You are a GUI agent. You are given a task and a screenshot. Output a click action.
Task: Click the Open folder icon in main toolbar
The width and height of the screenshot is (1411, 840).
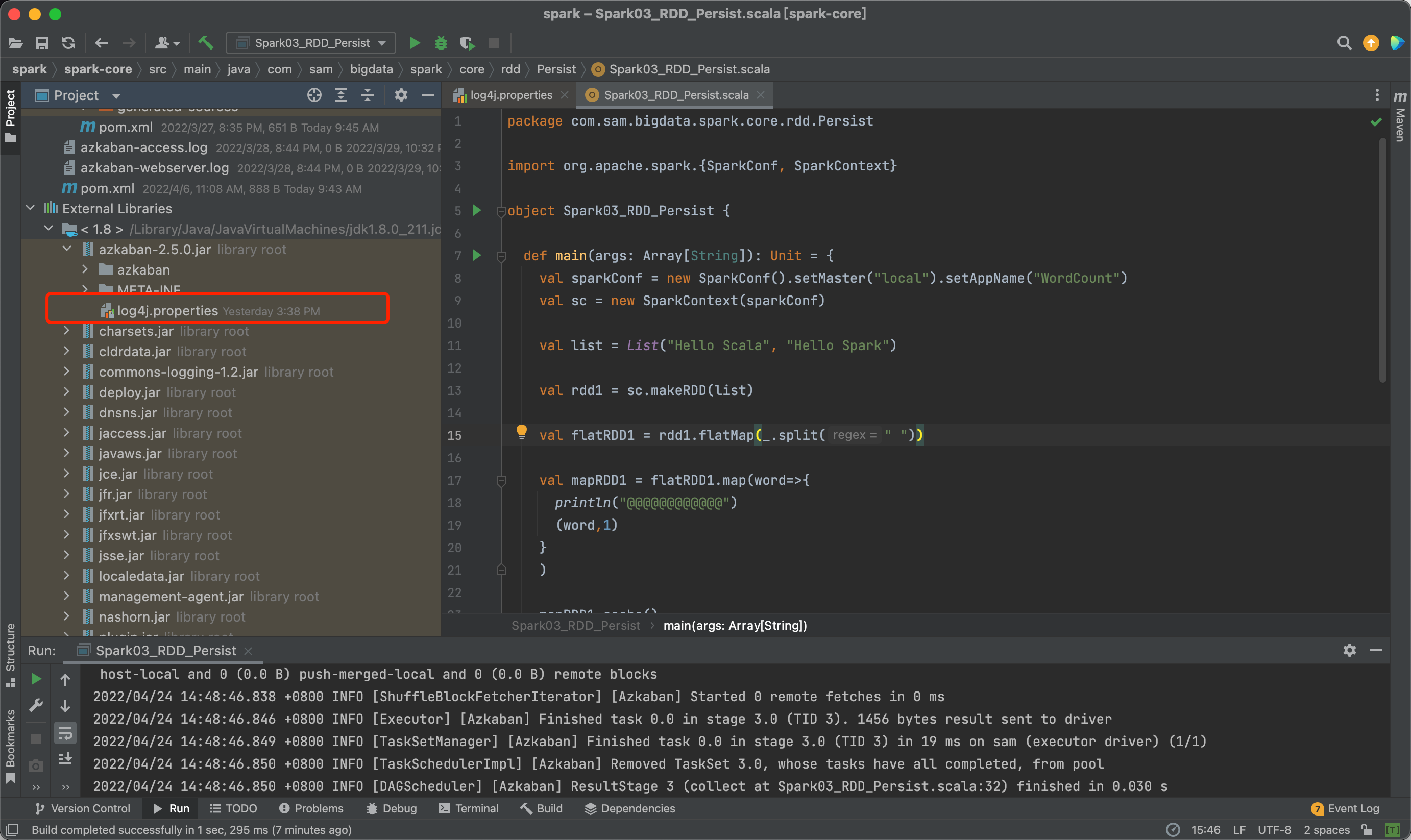click(16, 43)
